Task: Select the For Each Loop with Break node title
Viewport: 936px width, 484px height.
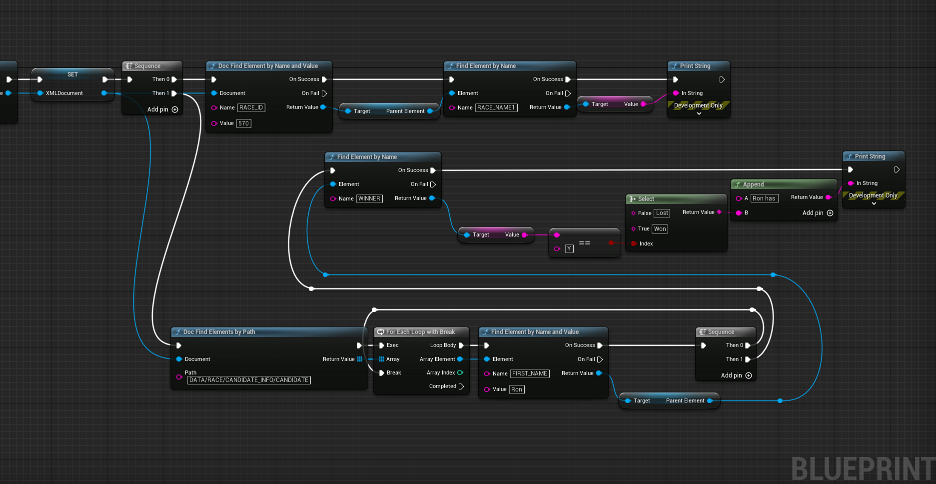Action: 419,331
